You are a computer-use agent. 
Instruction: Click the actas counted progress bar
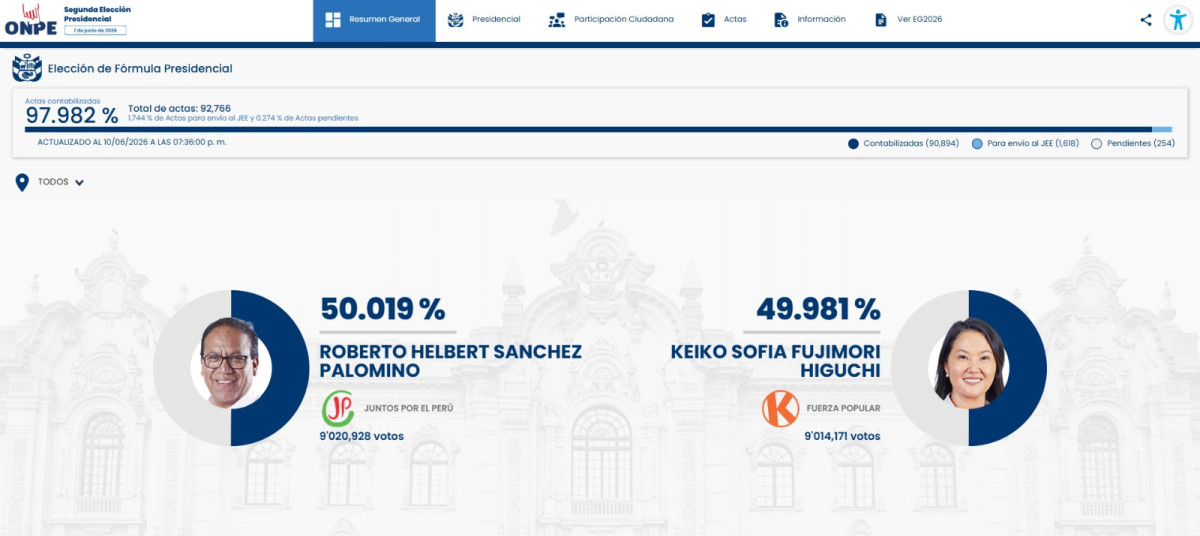598,129
